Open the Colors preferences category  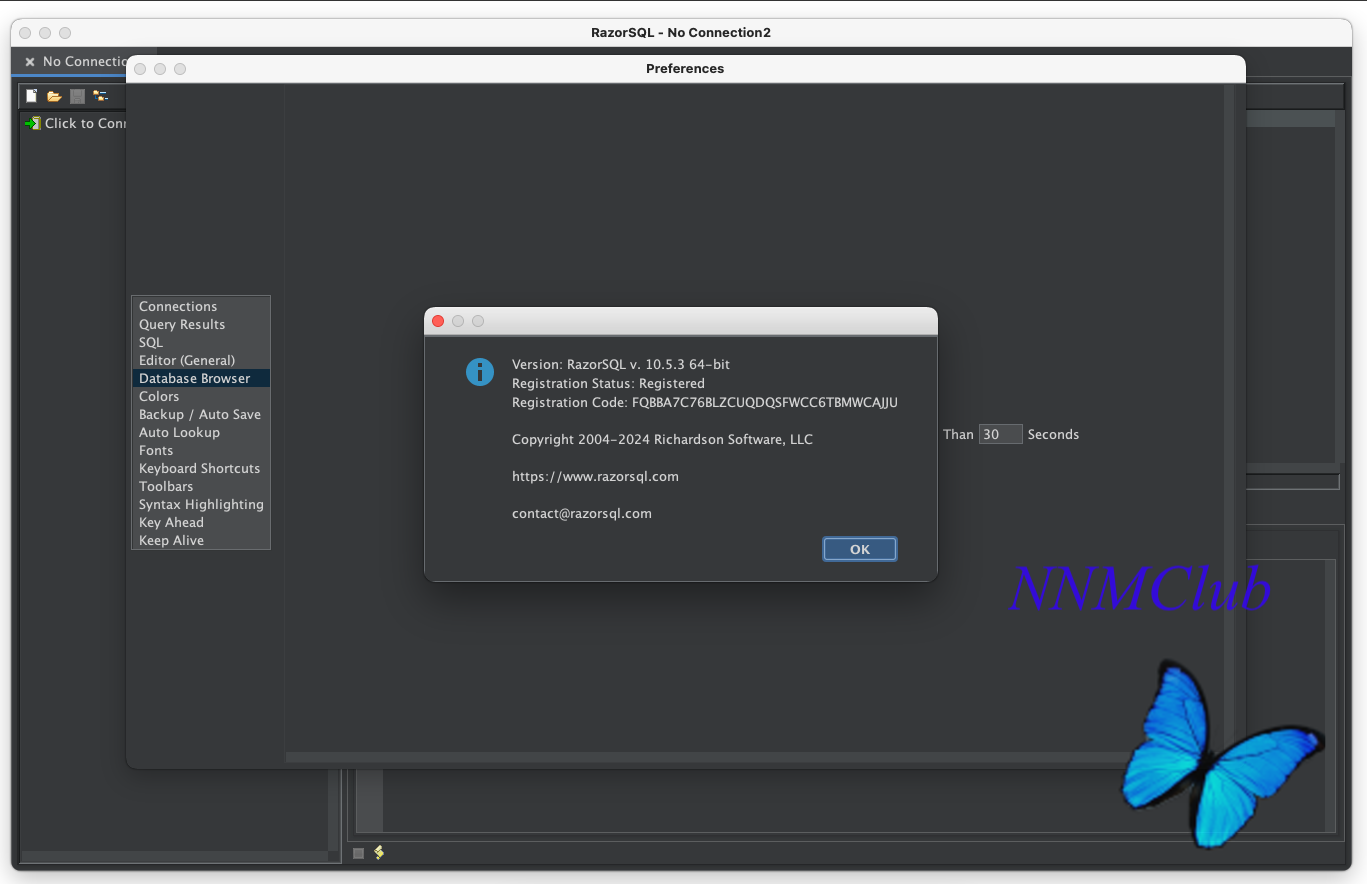(201, 396)
